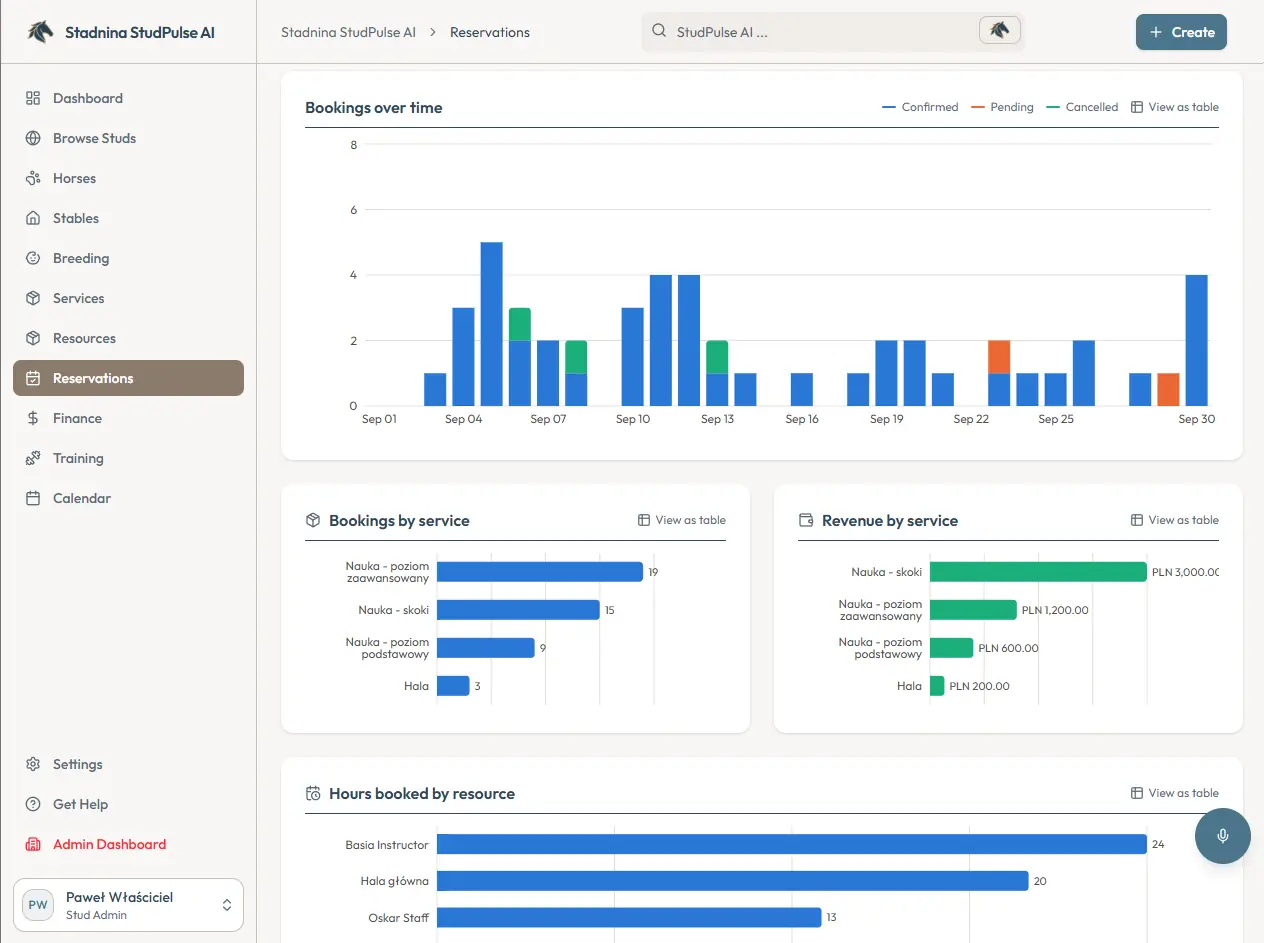Click the dumbbell icon beside Training
The width and height of the screenshot is (1264, 943).
click(33, 458)
